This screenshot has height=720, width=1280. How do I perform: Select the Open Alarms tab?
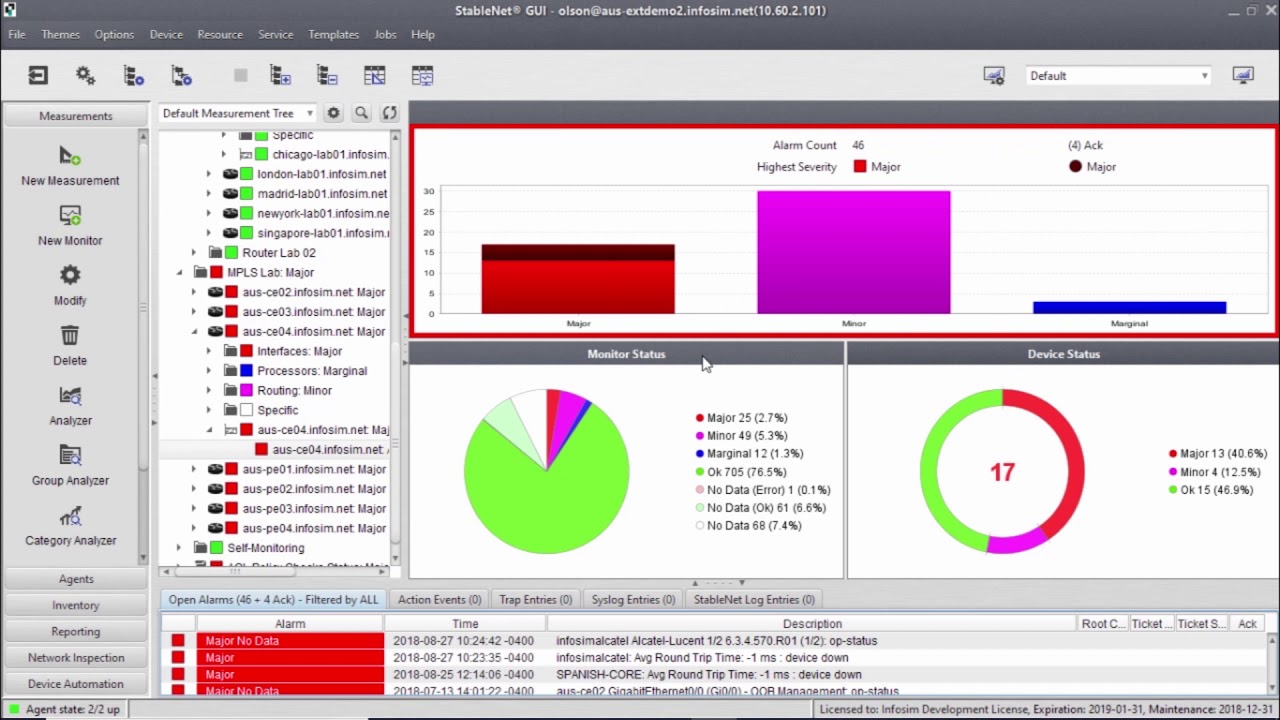click(x=273, y=600)
